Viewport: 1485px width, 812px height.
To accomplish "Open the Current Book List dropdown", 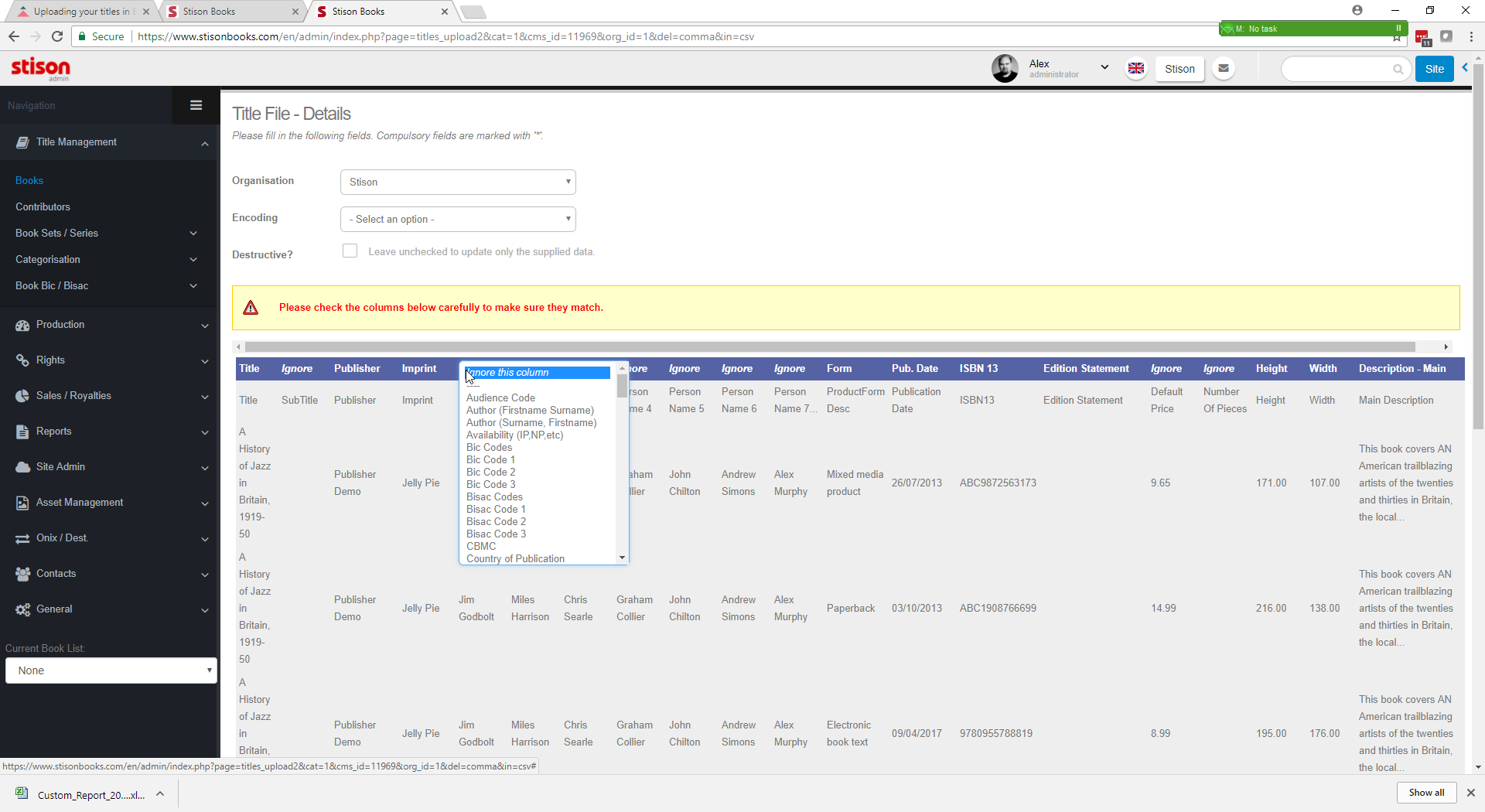I will coord(111,670).
